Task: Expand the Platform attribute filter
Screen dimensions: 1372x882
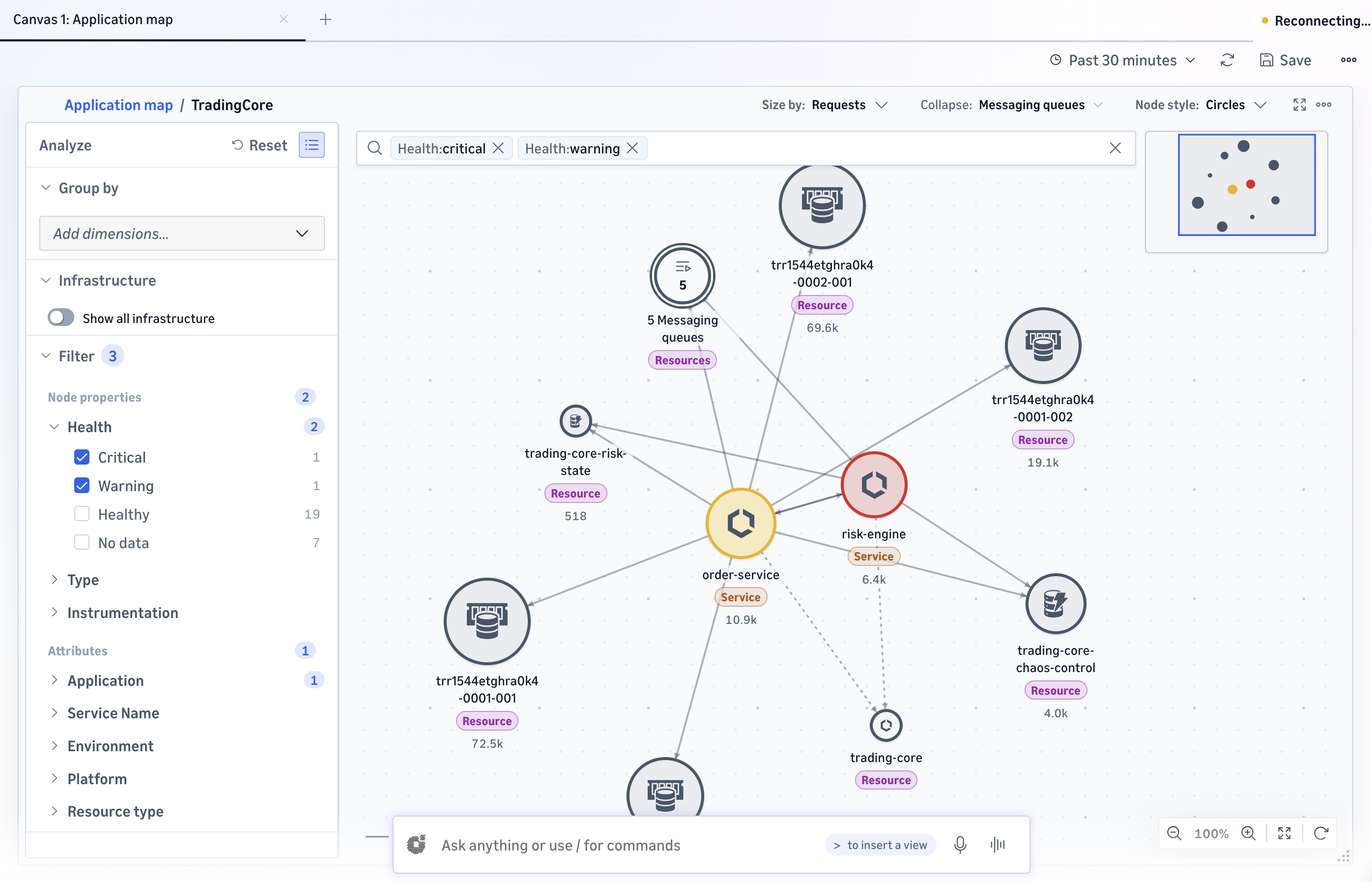Action: point(55,778)
